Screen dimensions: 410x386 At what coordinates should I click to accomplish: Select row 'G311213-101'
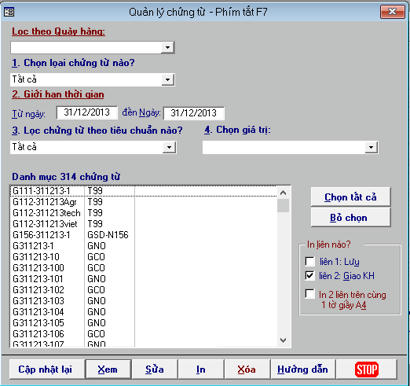point(144,279)
